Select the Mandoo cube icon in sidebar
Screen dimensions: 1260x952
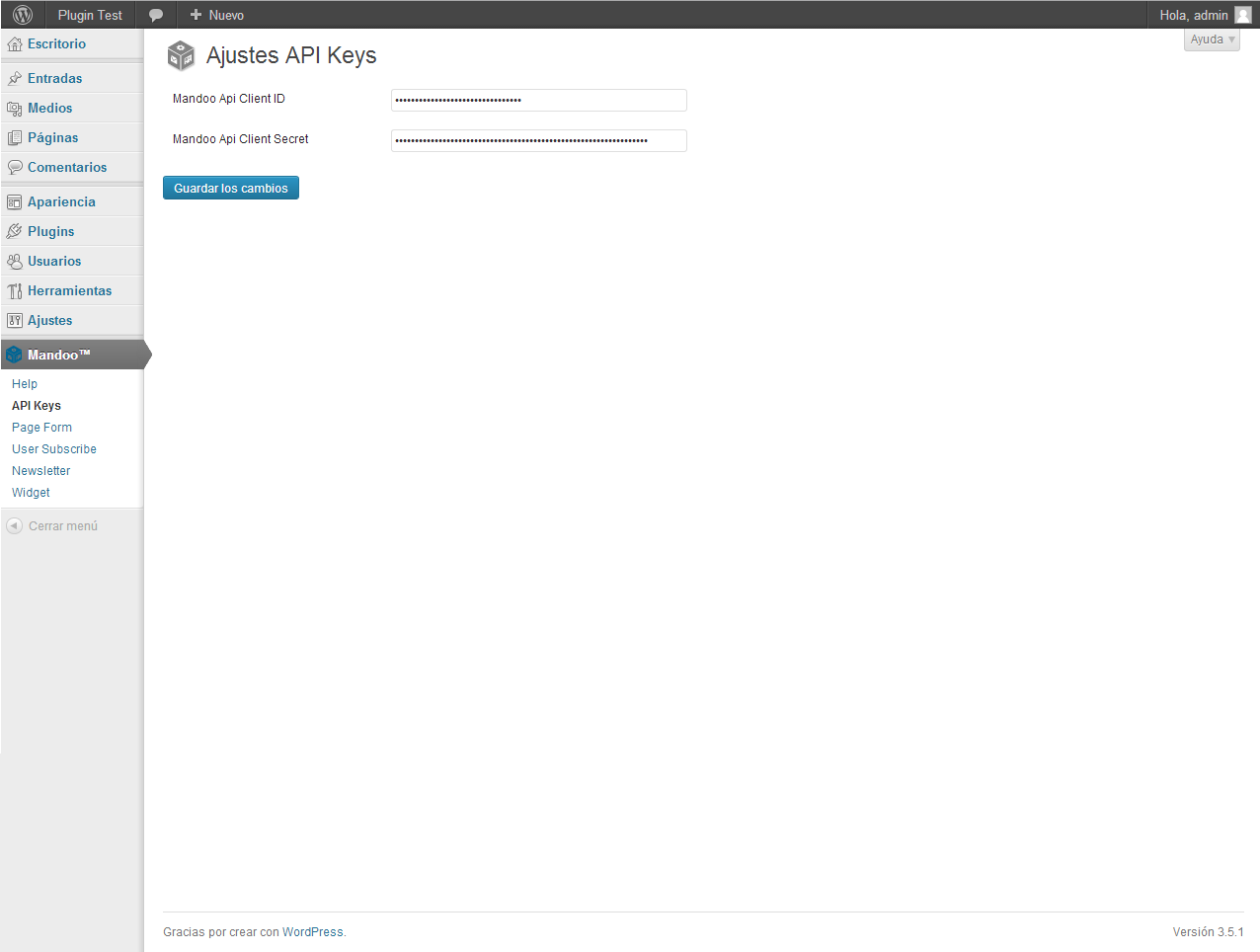click(x=14, y=355)
